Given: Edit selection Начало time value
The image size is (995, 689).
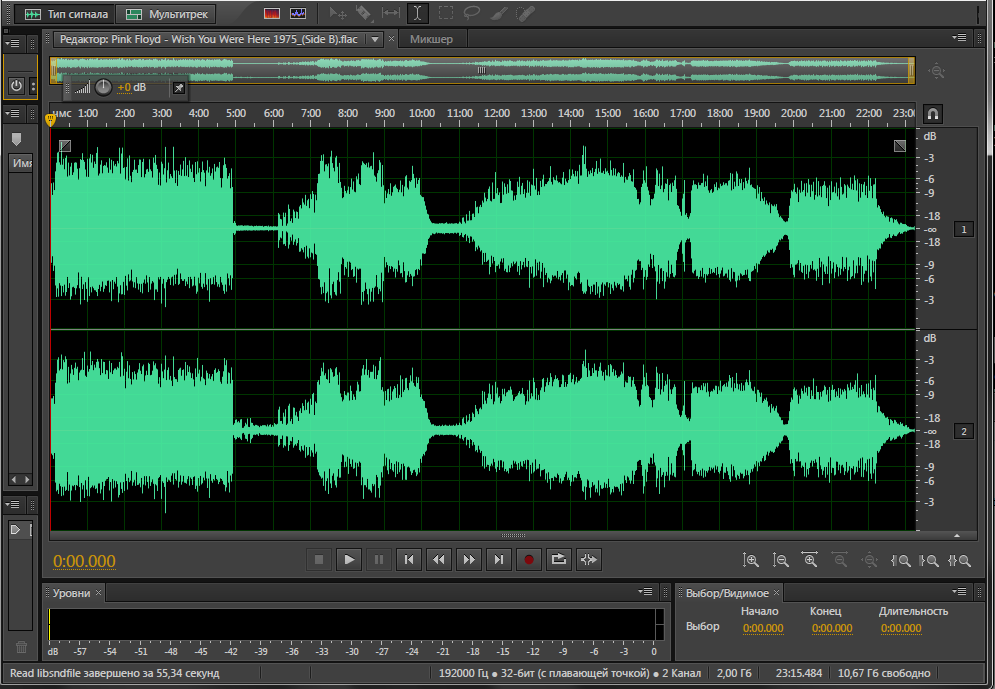Looking at the screenshot, I should point(763,629).
